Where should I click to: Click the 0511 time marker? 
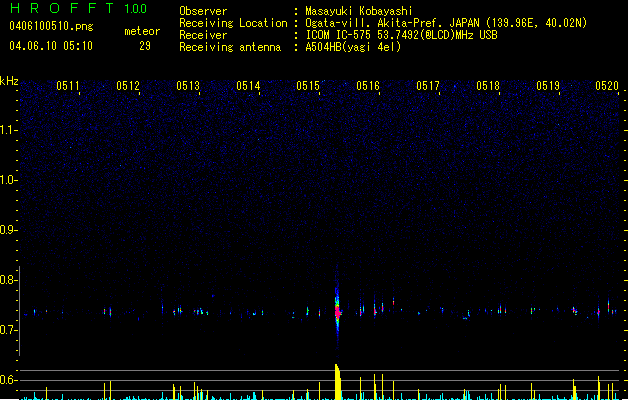pos(67,86)
